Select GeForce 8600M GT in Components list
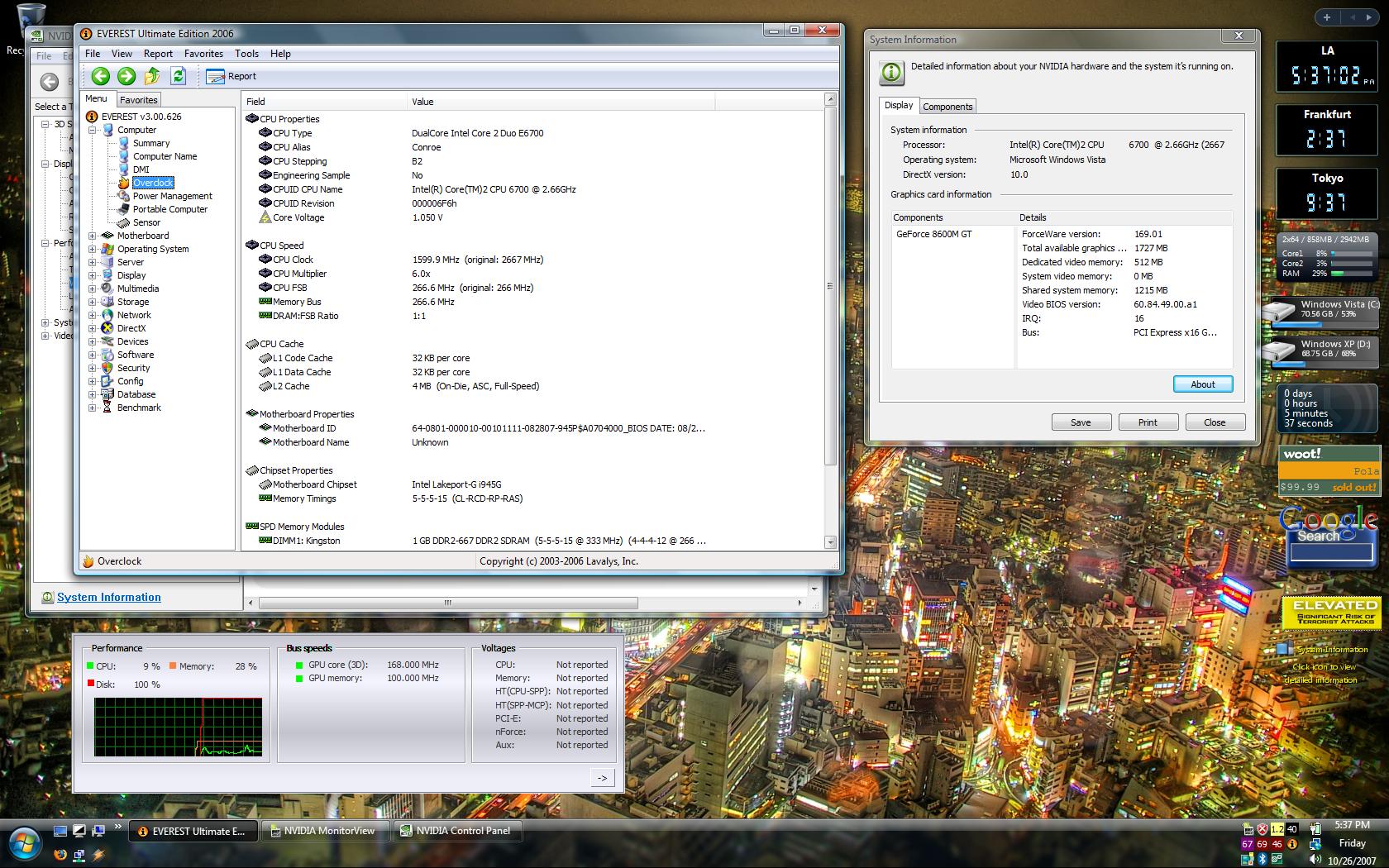 pyautogui.click(x=934, y=234)
